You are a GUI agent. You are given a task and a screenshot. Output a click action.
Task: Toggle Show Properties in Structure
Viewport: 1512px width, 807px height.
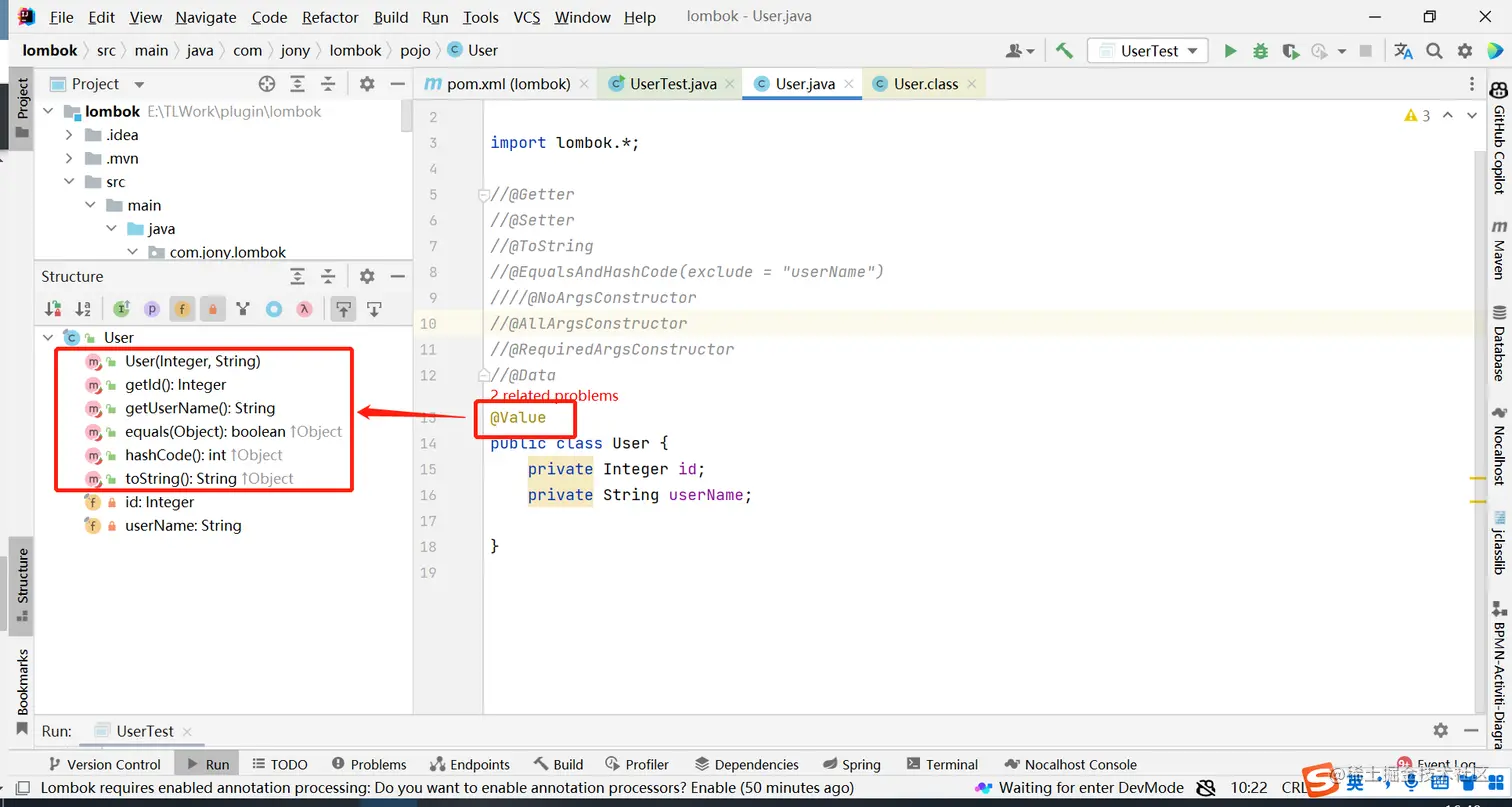coord(152,309)
